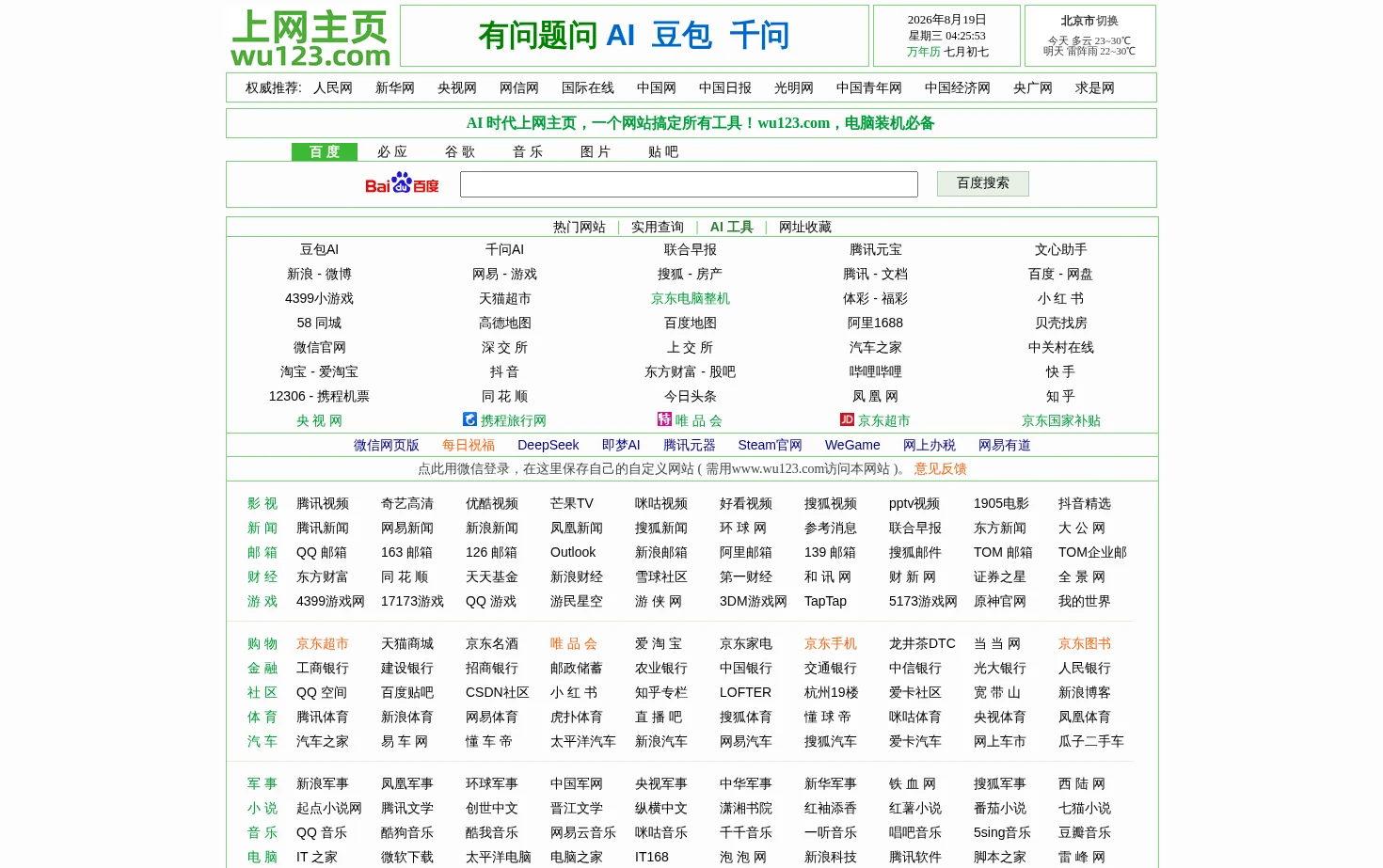Select the 百度 search tab
1383x868 pixels.
click(x=325, y=152)
